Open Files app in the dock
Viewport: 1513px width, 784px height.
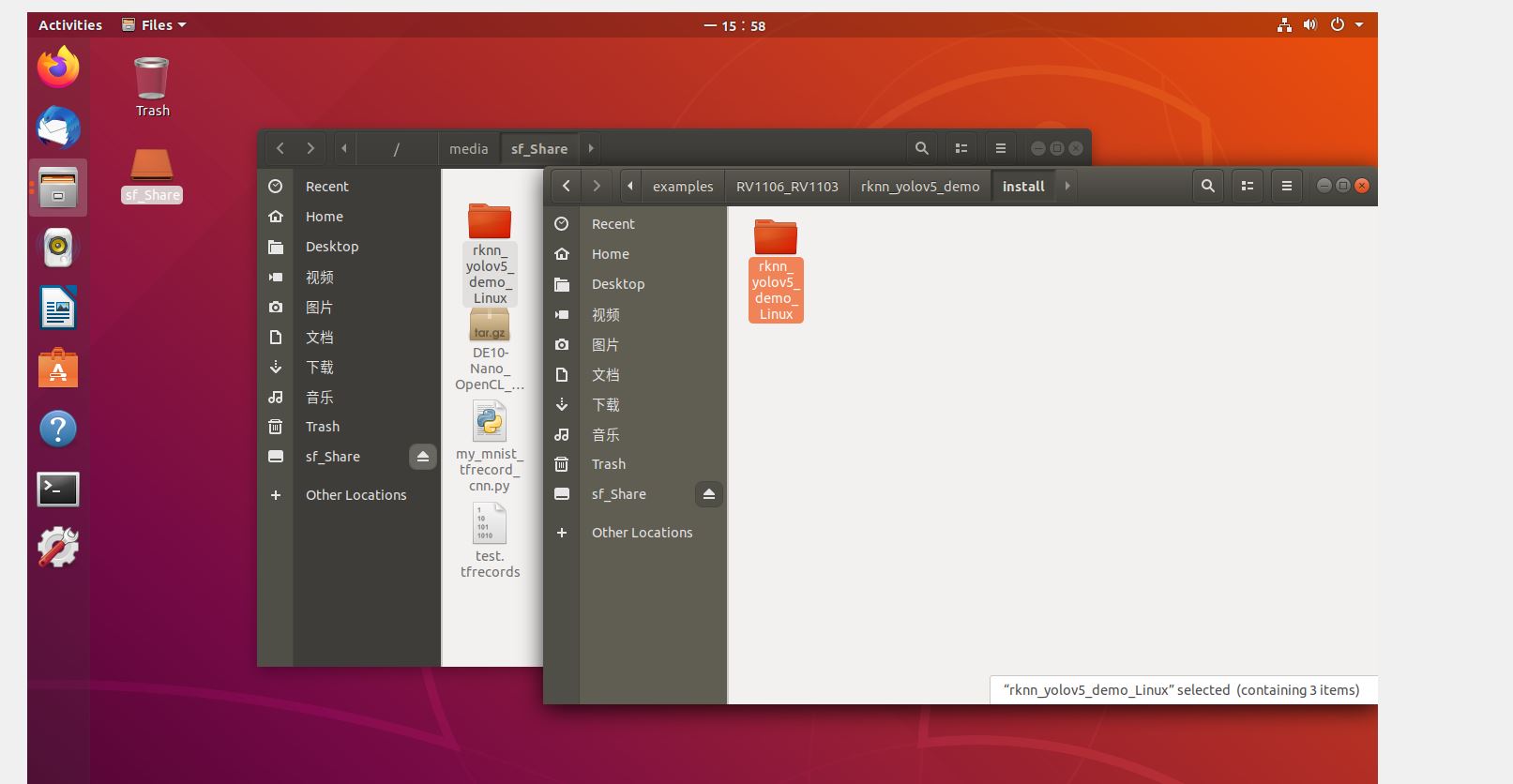coord(58,187)
